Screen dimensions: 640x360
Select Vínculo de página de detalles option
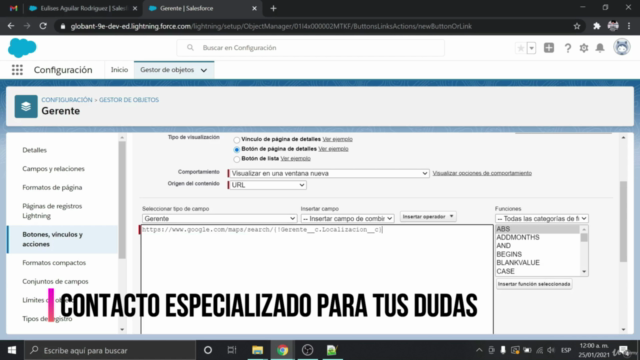[x=236, y=140]
